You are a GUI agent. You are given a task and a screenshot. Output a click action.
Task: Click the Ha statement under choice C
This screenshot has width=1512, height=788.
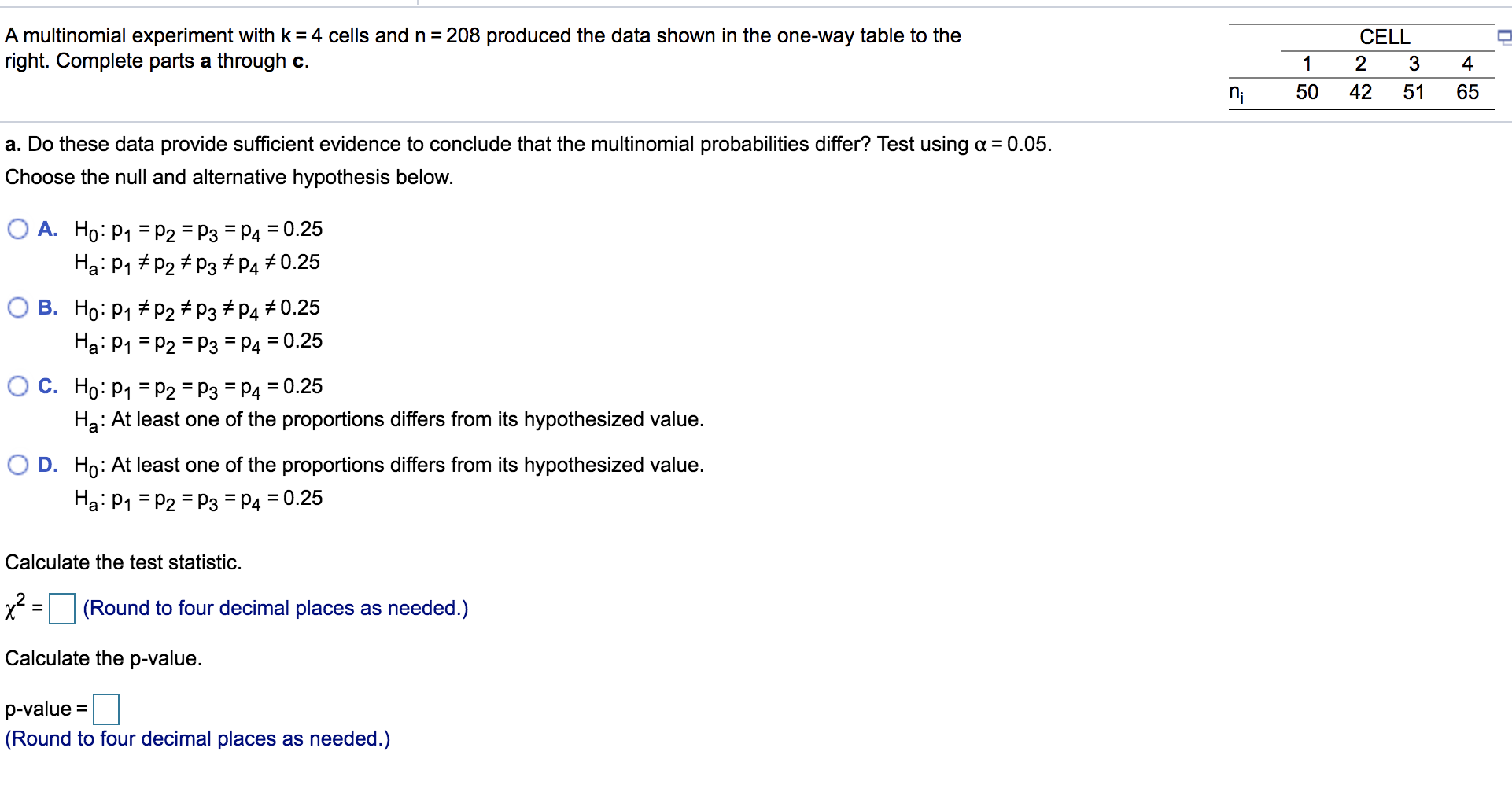389,419
